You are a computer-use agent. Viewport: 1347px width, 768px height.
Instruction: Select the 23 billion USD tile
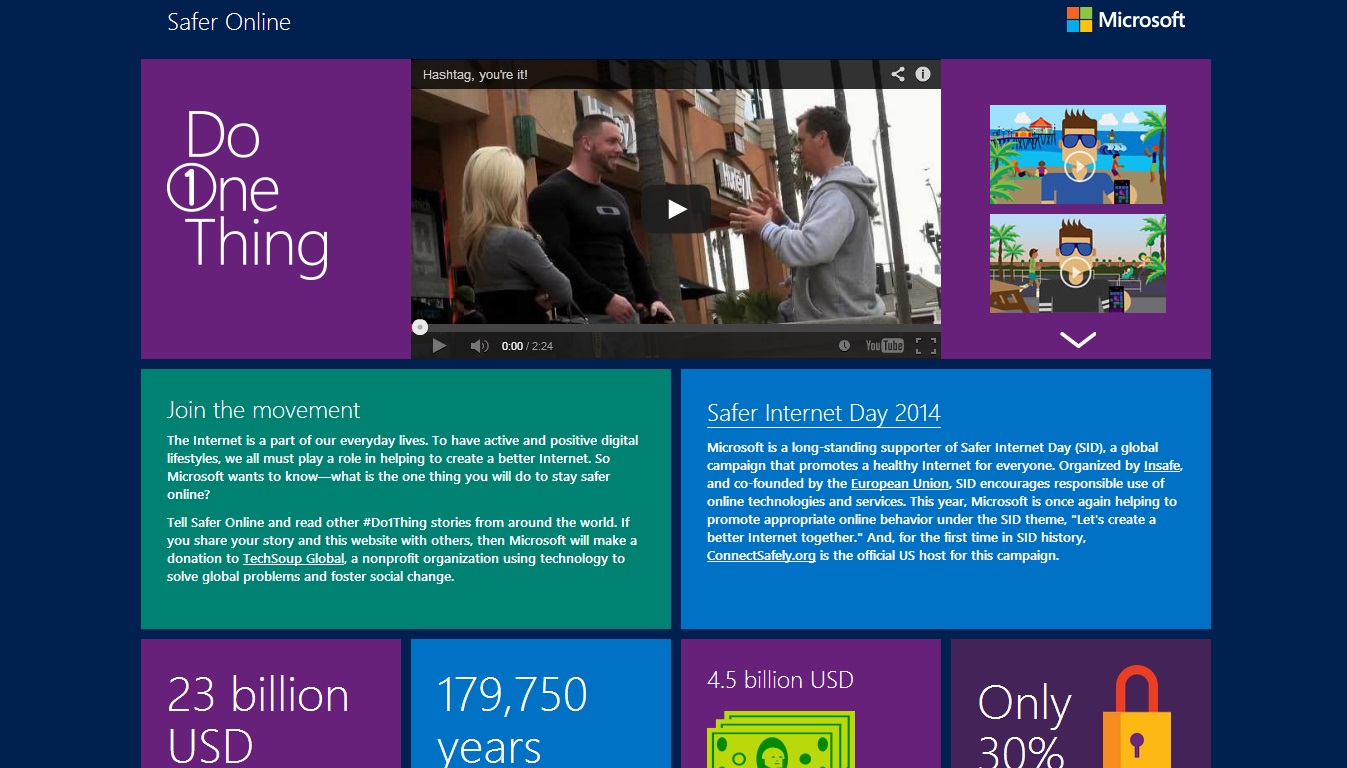pos(271,704)
